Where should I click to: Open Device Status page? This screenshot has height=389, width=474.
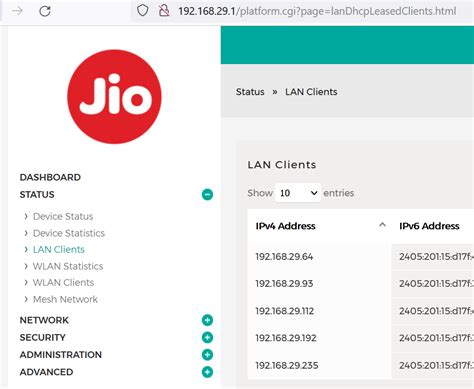click(63, 216)
